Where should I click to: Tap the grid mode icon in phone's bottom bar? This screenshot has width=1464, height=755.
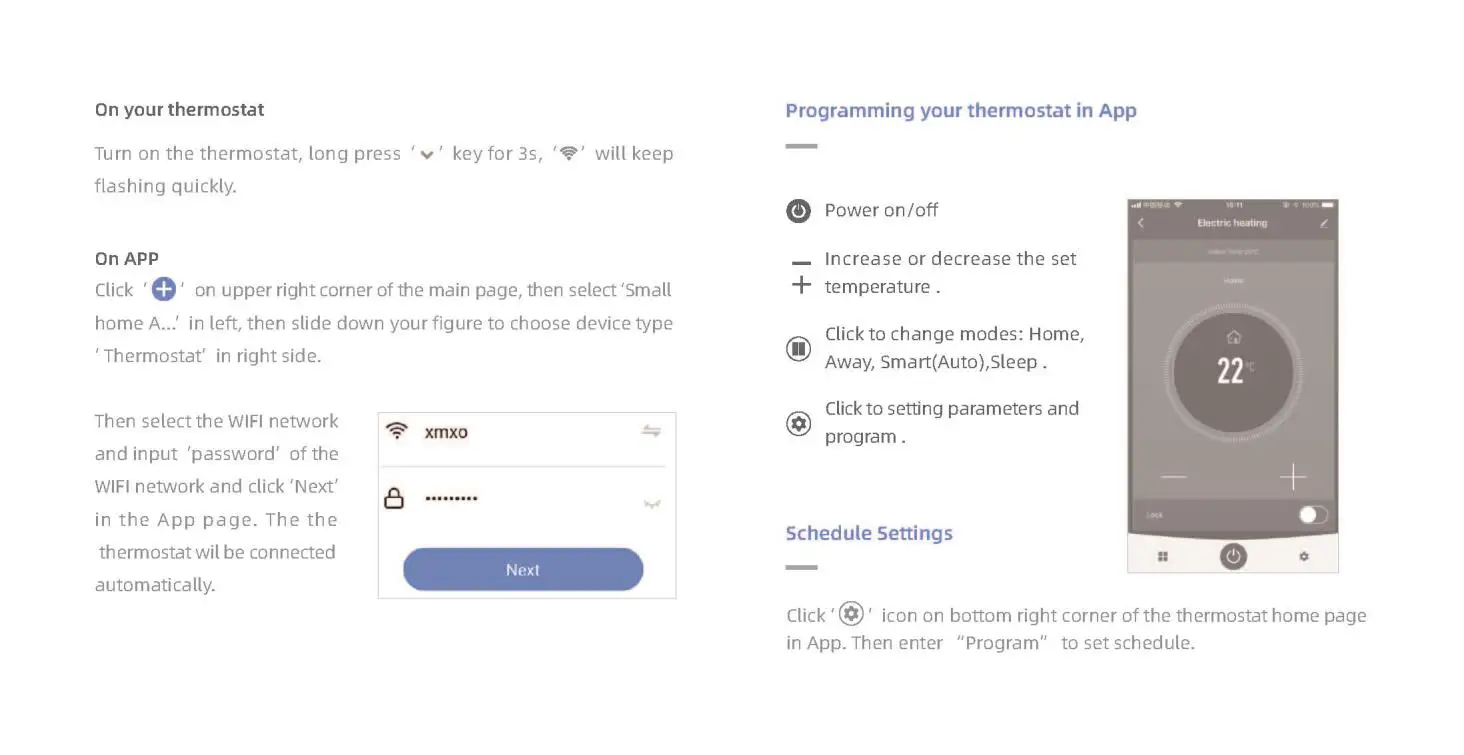pos(1163,556)
